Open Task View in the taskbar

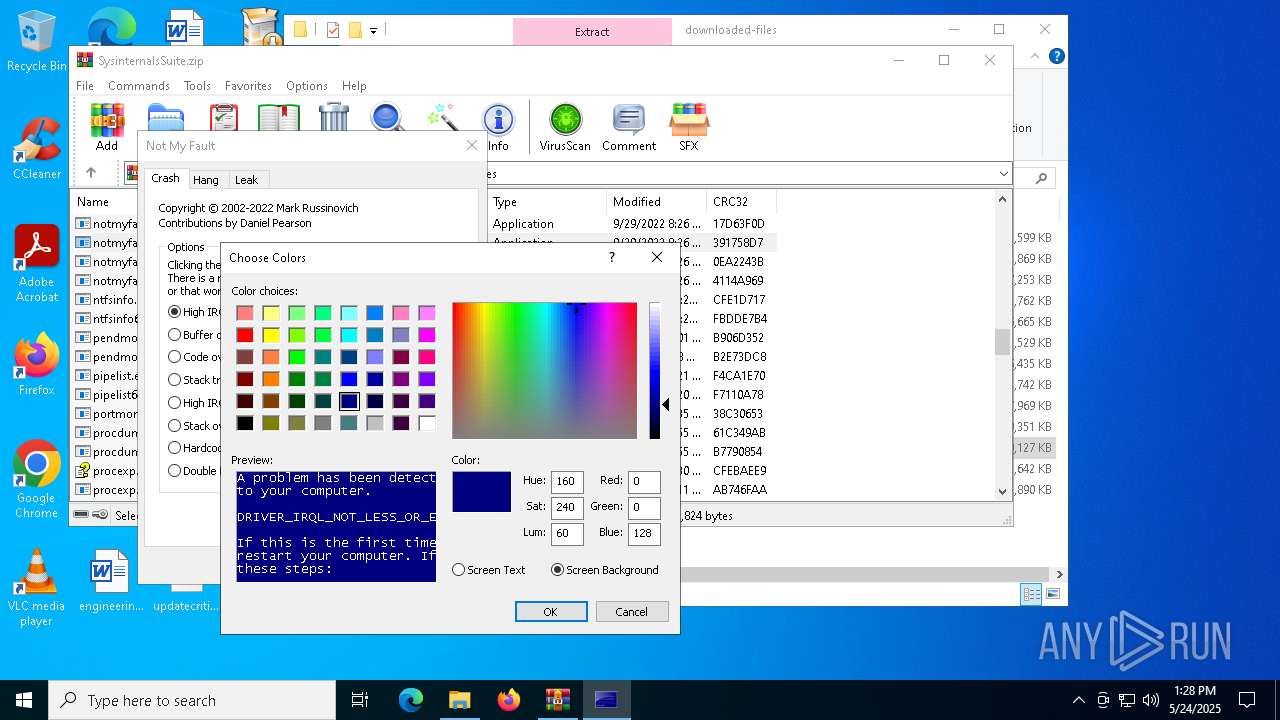[x=360, y=700]
